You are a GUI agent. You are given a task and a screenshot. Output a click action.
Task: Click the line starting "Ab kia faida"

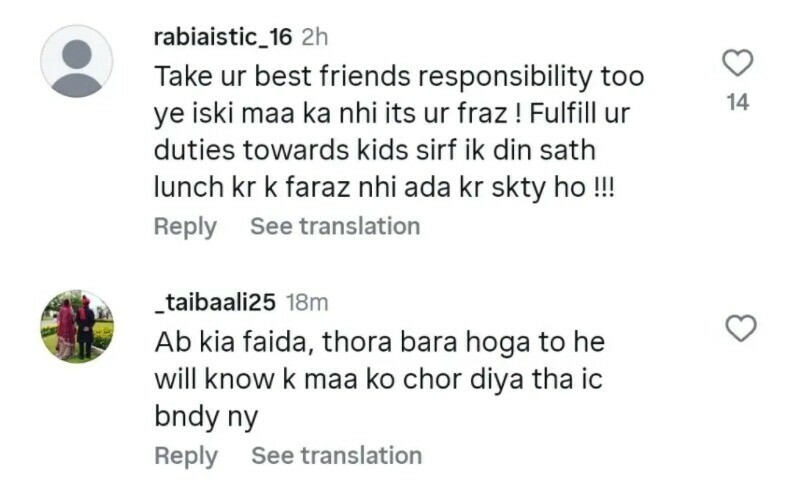pyautogui.click(x=381, y=341)
